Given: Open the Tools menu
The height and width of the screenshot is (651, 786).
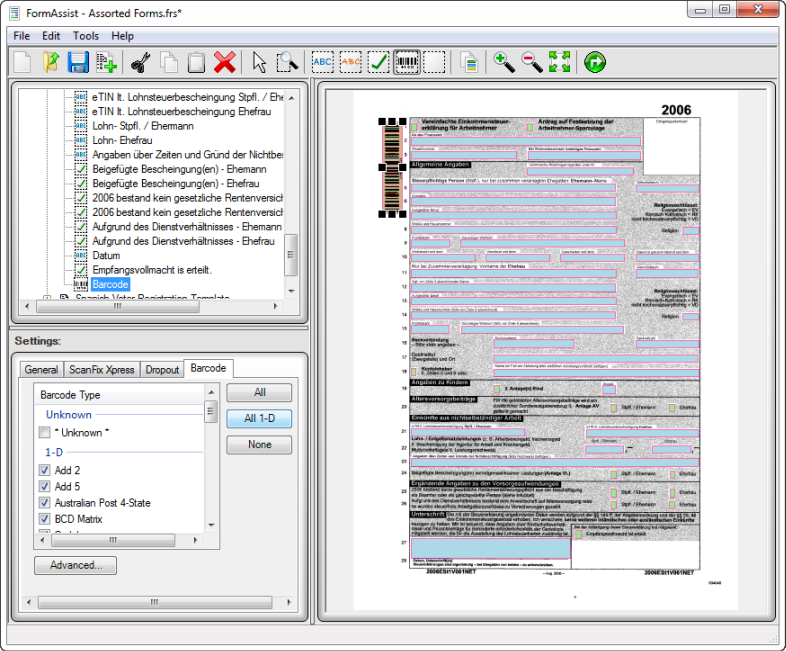Looking at the screenshot, I should (x=86, y=36).
